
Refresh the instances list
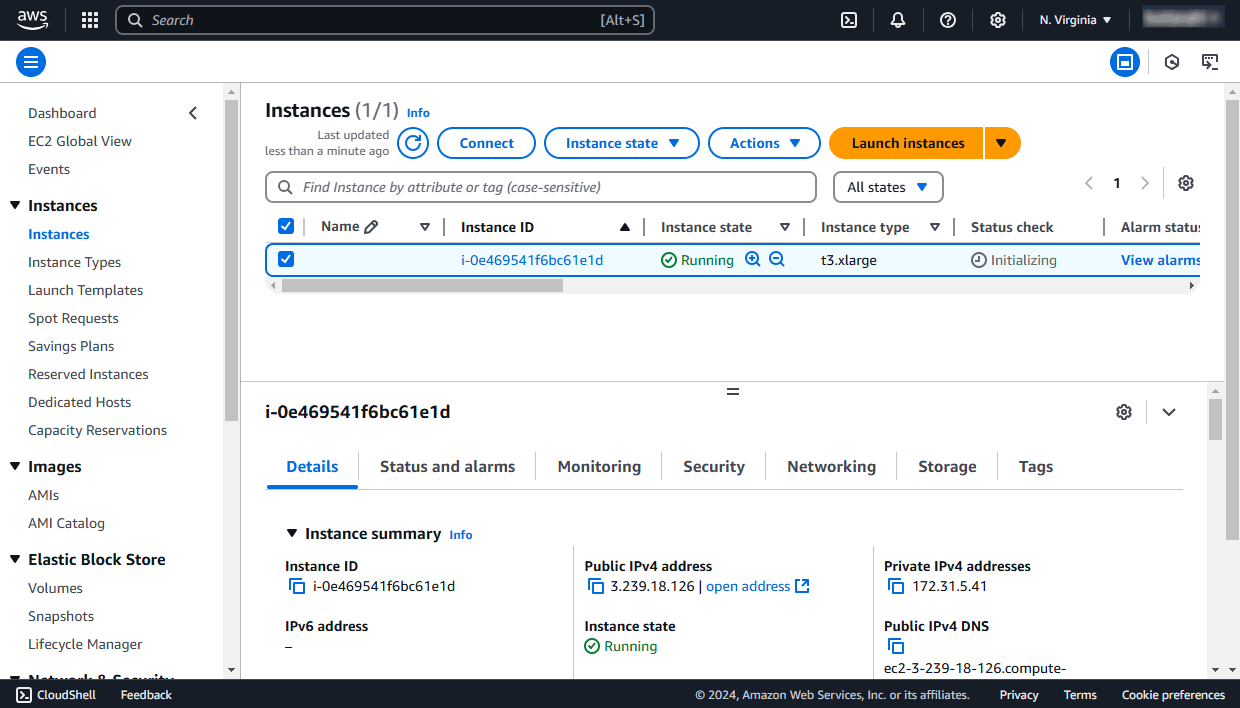[412, 142]
